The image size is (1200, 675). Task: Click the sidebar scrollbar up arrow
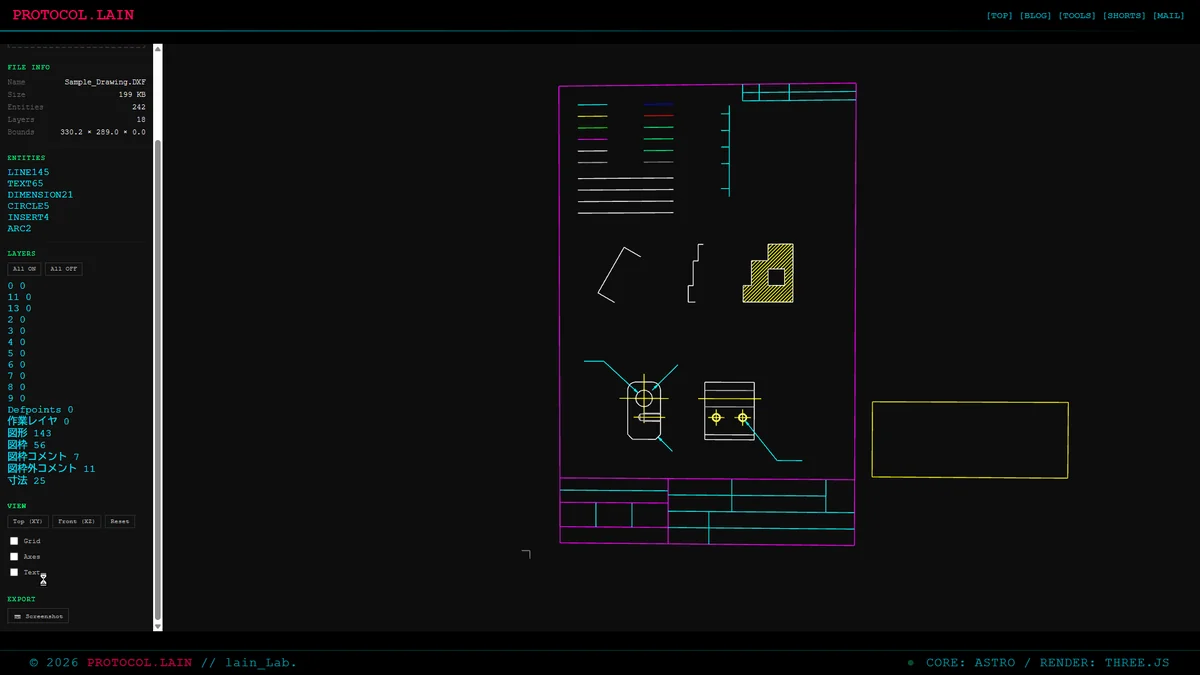(157, 48)
